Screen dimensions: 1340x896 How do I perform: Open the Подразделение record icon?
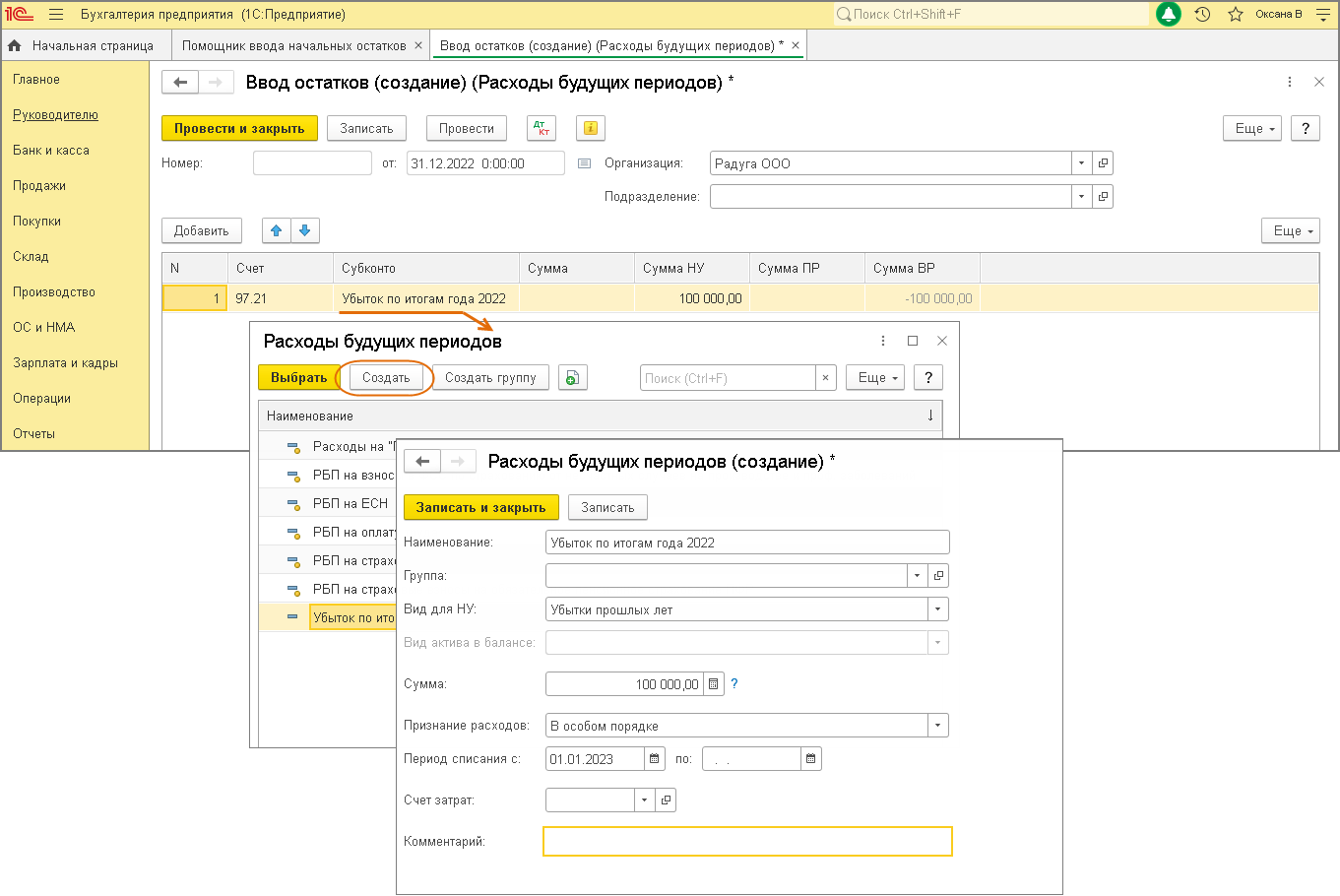(x=1104, y=197)
